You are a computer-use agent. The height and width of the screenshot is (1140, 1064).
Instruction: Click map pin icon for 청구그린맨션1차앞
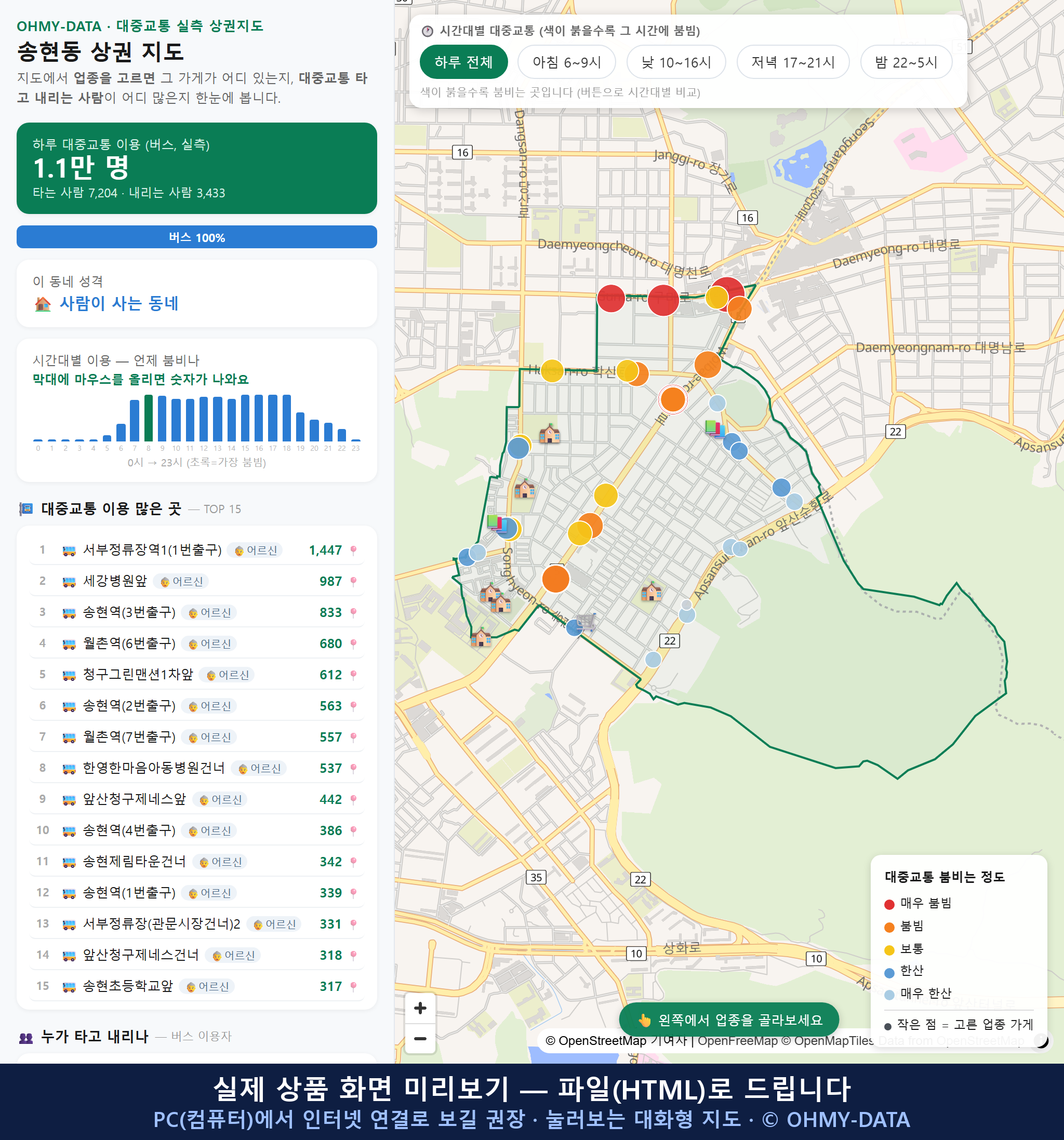[x=353, y=675]
